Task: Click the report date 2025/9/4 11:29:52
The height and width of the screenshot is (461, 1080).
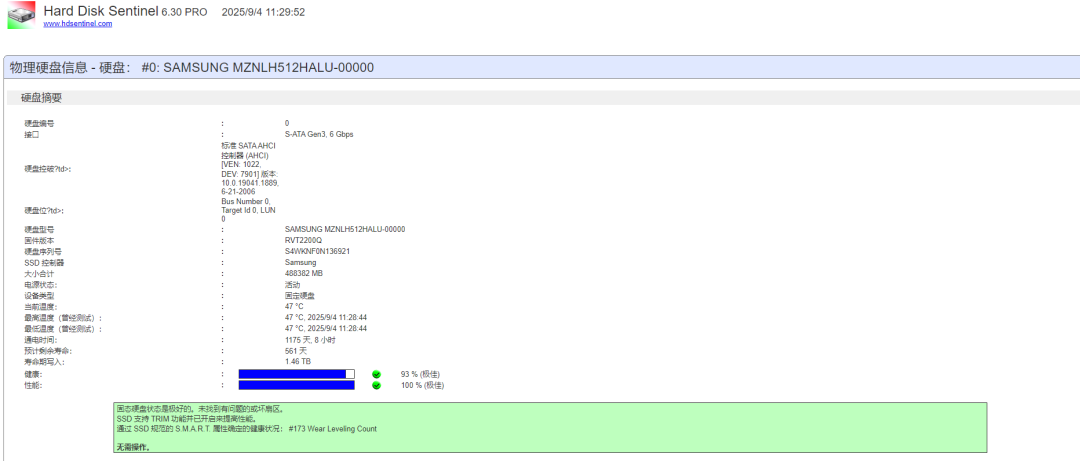Action: tap(263, 12)
